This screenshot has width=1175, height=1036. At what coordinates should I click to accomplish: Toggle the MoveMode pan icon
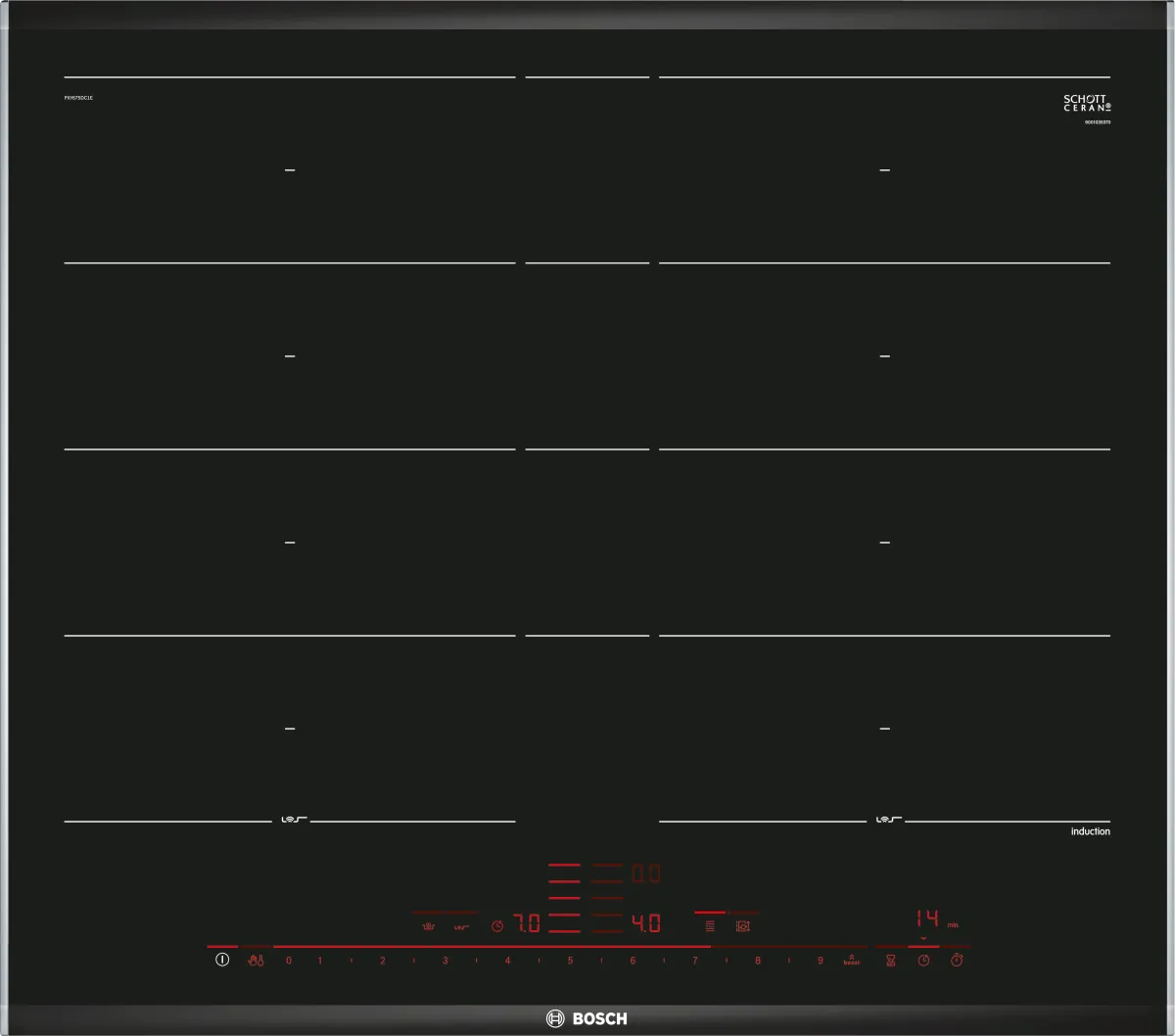coord(743,925)
